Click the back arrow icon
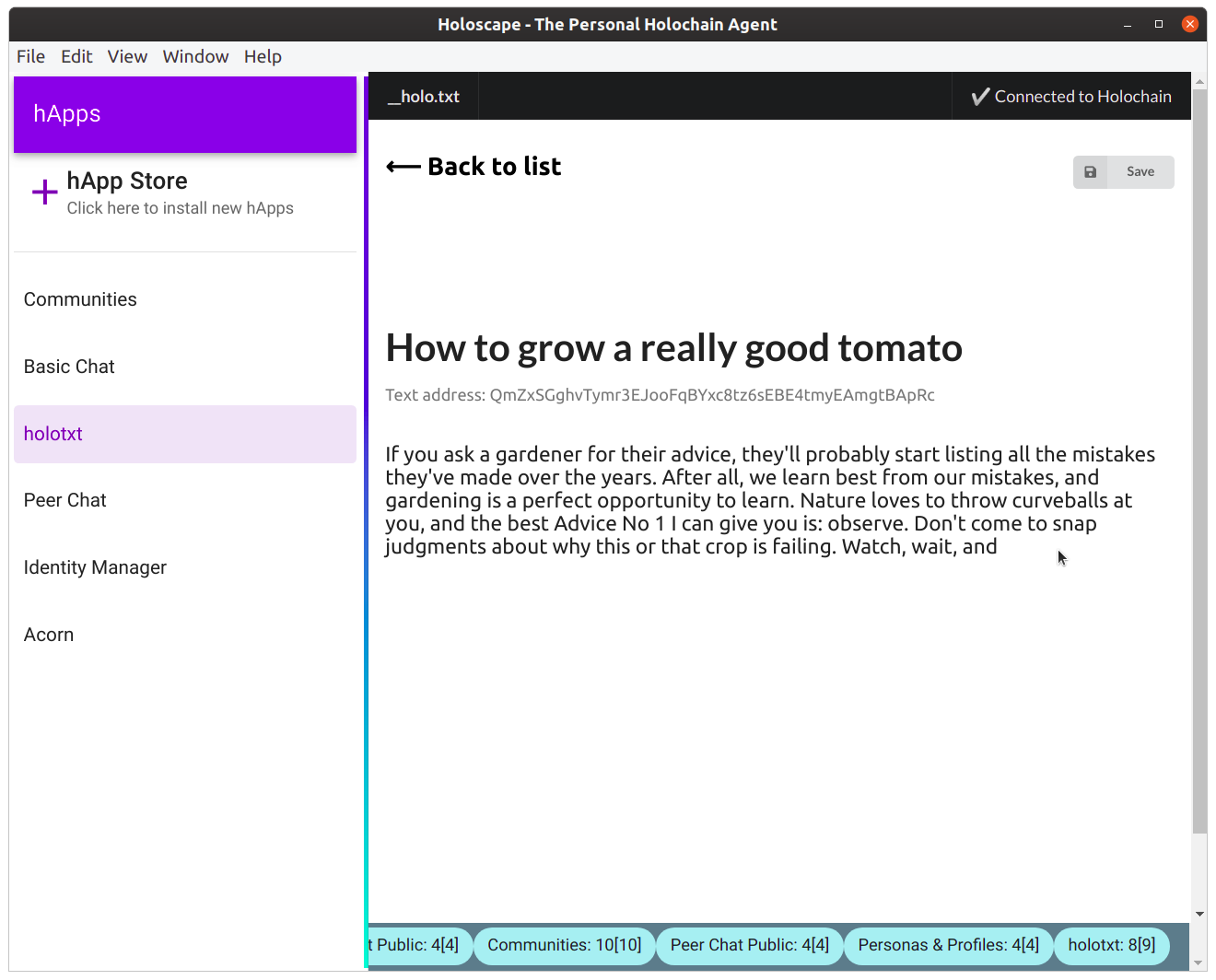The width and height of the screenshot is (1216, 980). (403, 167)
